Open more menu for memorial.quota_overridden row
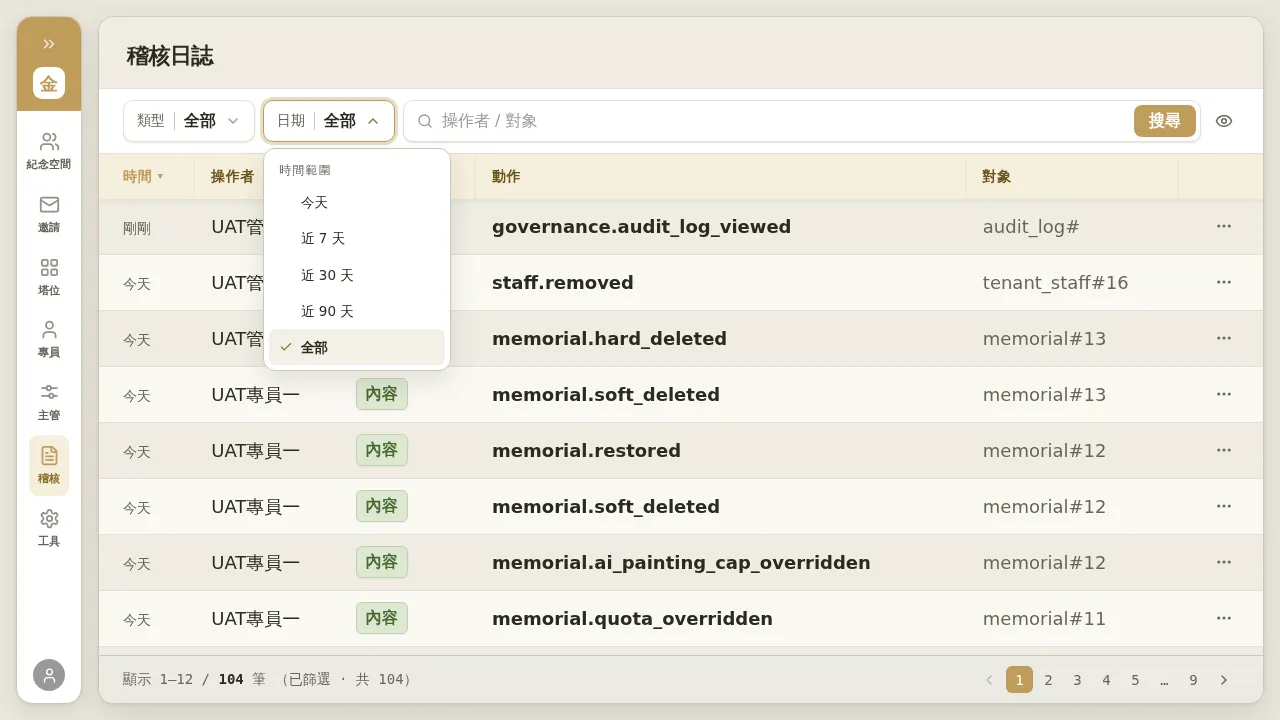The width and height of the screenshot is (1280, 720). (1224, 618)
